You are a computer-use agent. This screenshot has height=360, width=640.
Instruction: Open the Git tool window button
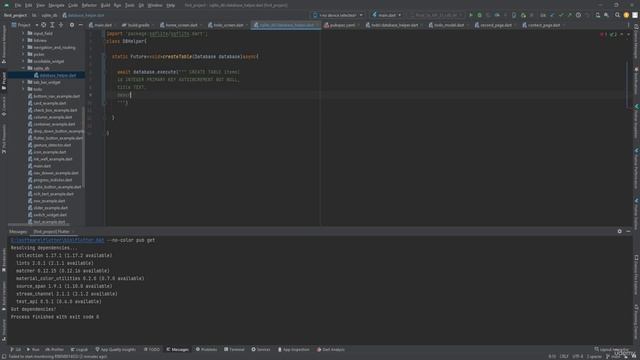[16, 349]
